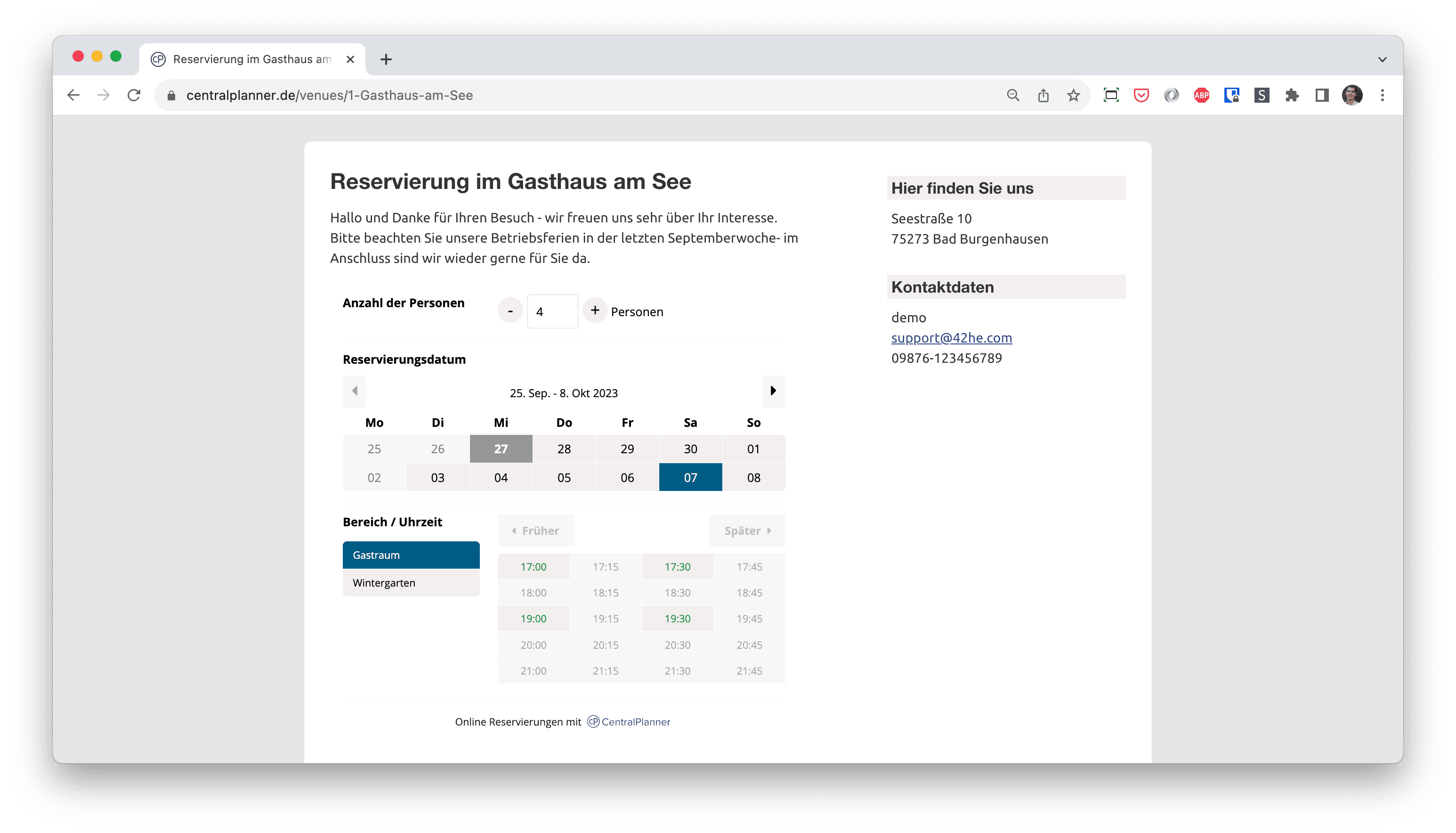Click the Personen number field
This screenshot has width=1456, height=833.
552,311
